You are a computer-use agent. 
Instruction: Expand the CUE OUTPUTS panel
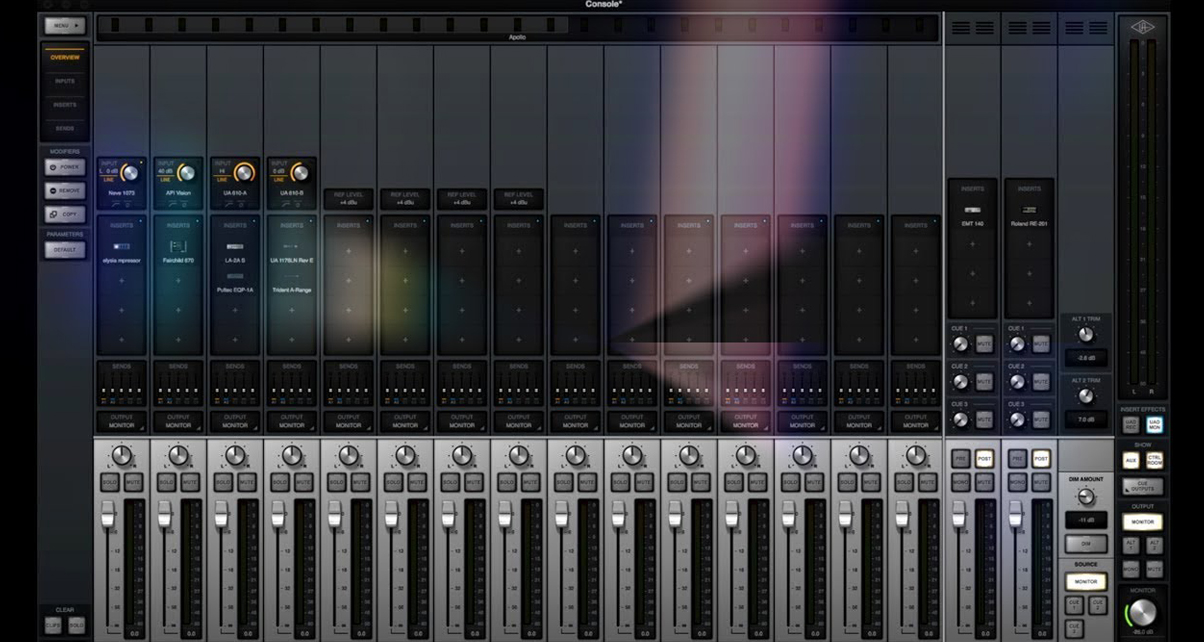click(x=1144, y=484)
